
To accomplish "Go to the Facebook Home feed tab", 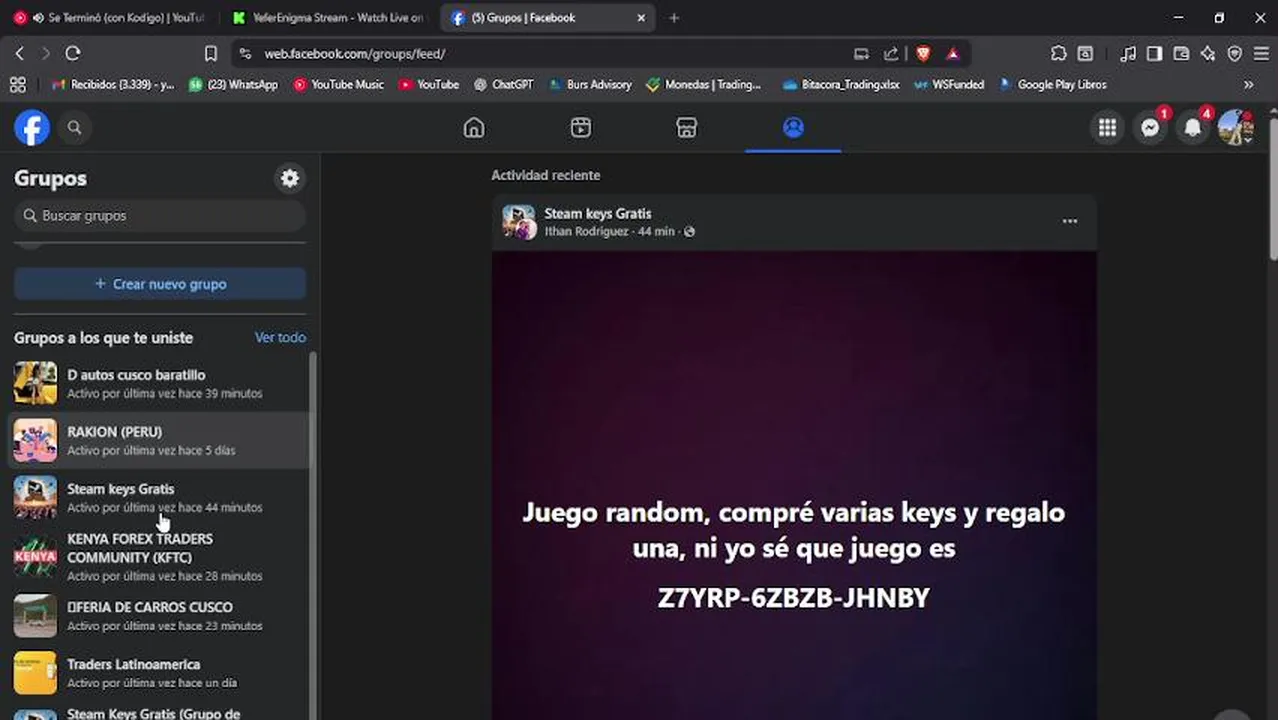I will pyautogui.click(x=474, y=128).
